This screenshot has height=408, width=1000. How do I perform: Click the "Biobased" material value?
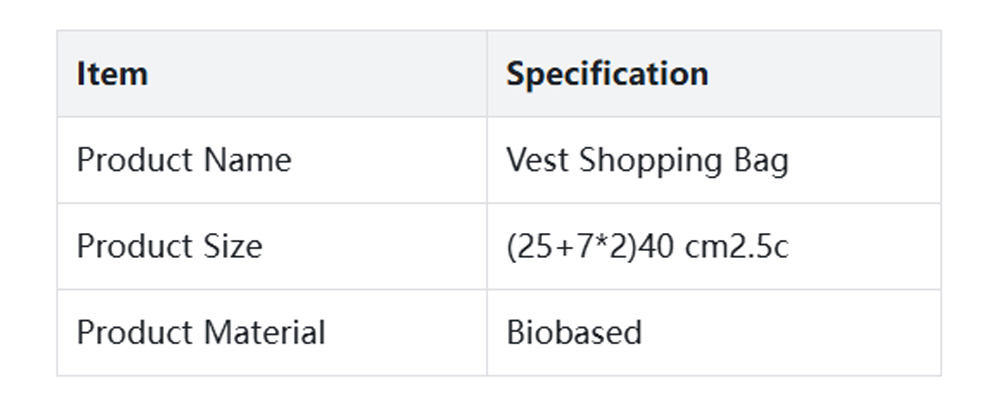tap(574, 332)
